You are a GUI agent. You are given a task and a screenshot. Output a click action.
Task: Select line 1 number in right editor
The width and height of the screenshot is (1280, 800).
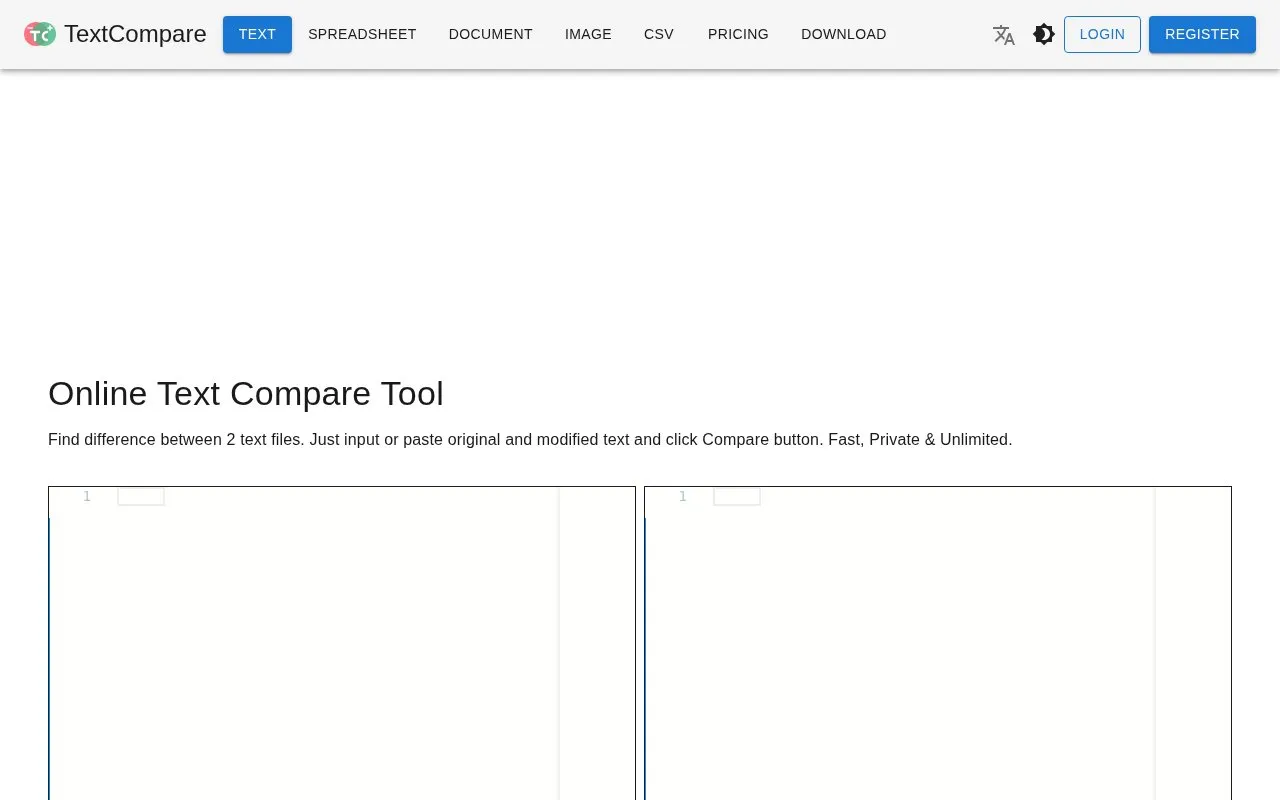pos(683,496)
